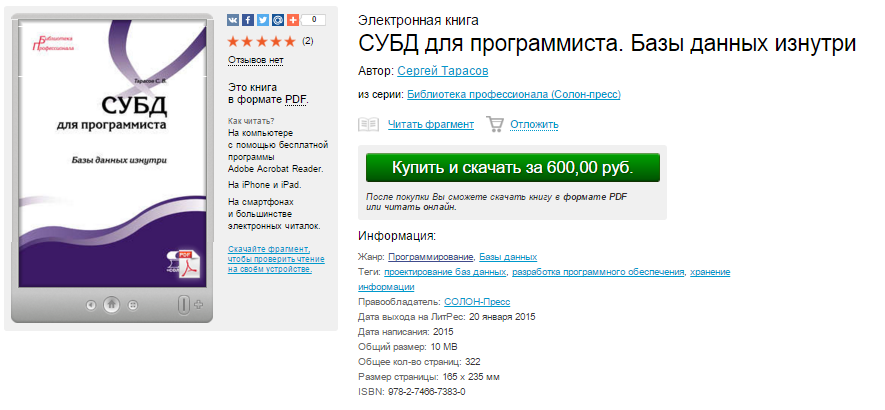Click the release date '20 января 2015'
The image size is (885, 410).
tap(502, 316)
